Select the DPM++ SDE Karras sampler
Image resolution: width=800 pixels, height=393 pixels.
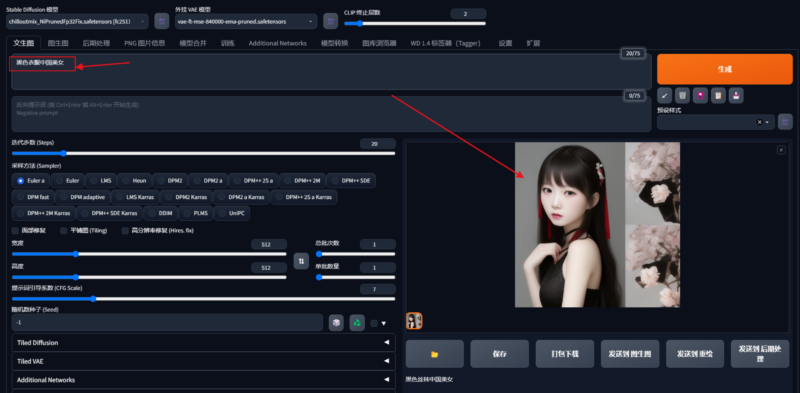point(110,213)
